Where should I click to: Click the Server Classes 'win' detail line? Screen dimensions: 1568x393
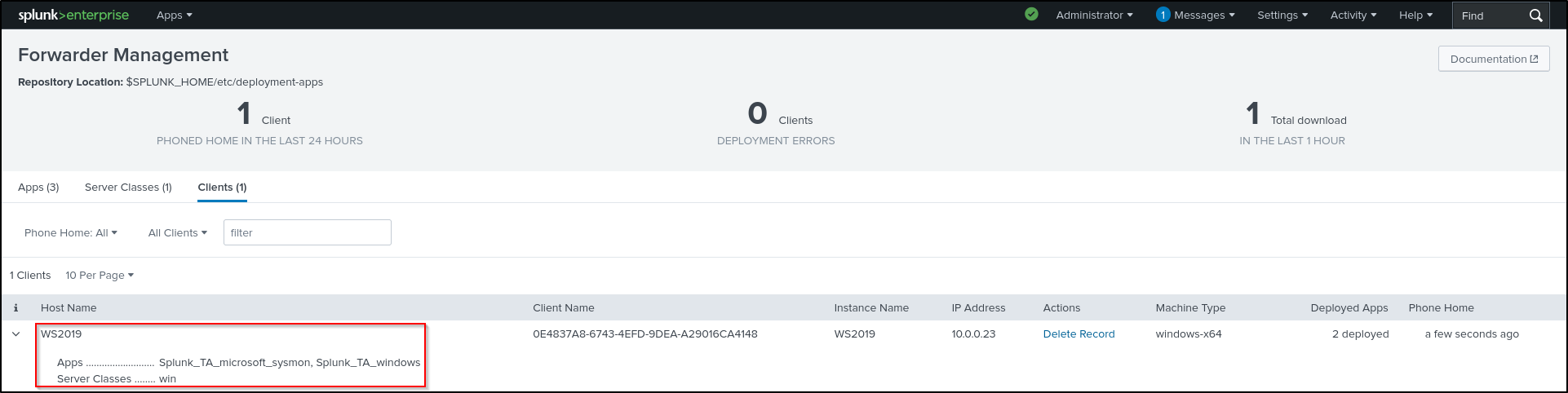pyautogui.click(x=117, y=378)
